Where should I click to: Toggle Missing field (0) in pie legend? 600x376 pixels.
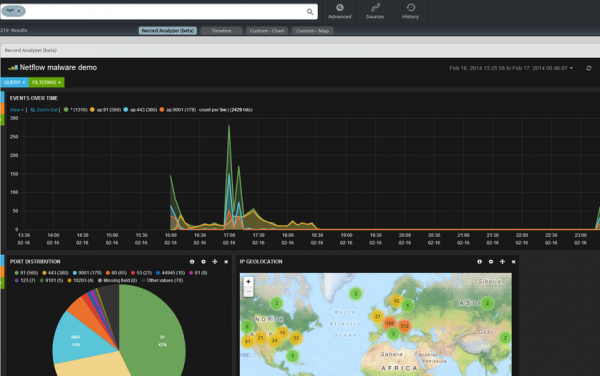point(118,280)
